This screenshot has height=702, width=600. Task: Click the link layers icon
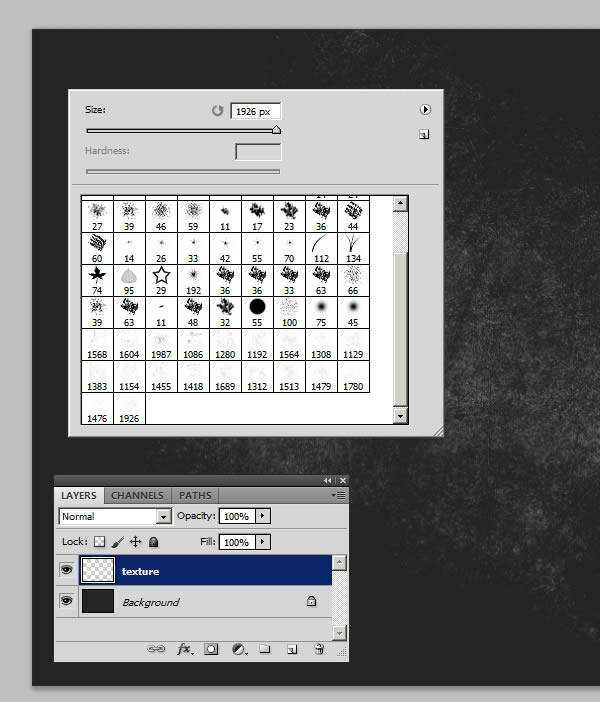[156, 649]
